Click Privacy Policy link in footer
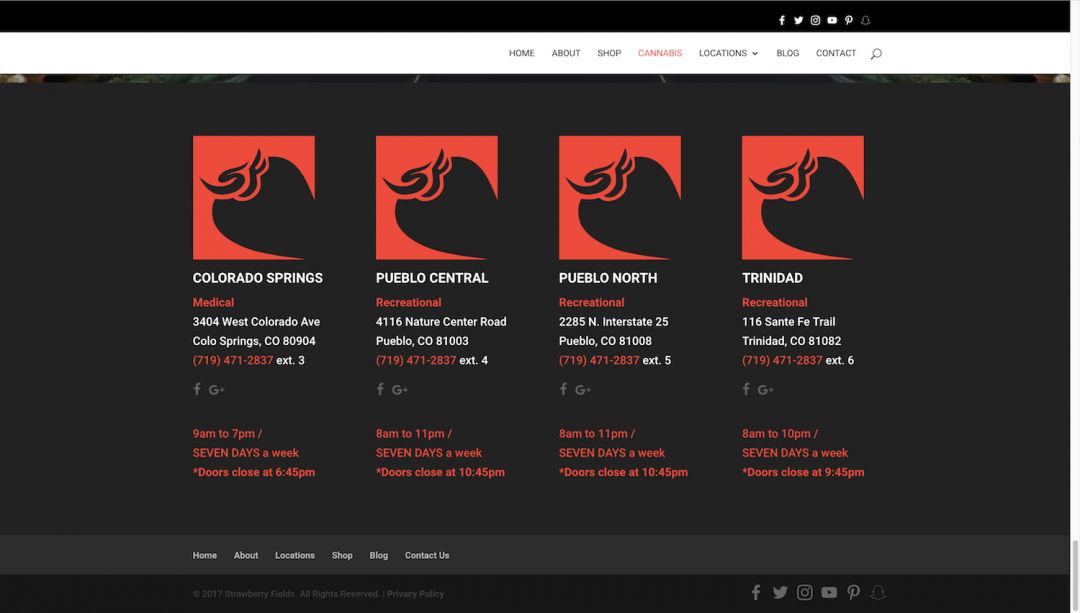This screenshot has height=613, width=1080. click(415, 594)
